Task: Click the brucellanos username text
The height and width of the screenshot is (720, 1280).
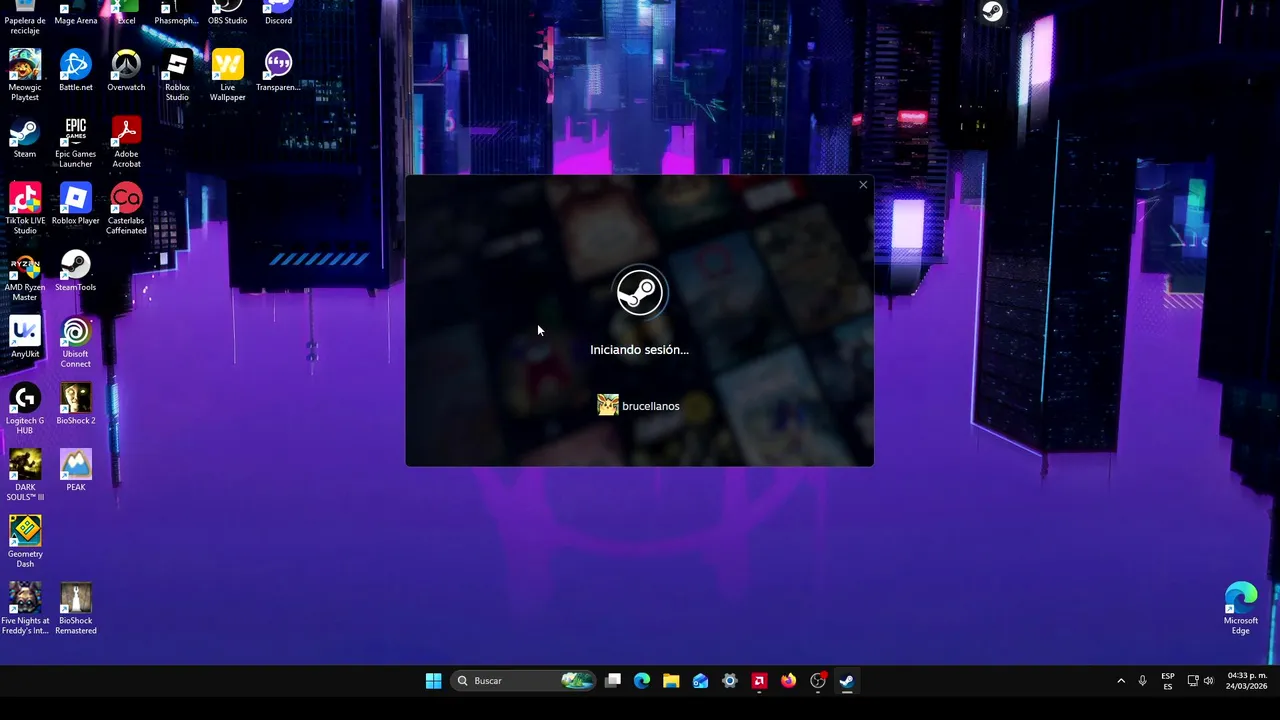Action: click(651, 406)
